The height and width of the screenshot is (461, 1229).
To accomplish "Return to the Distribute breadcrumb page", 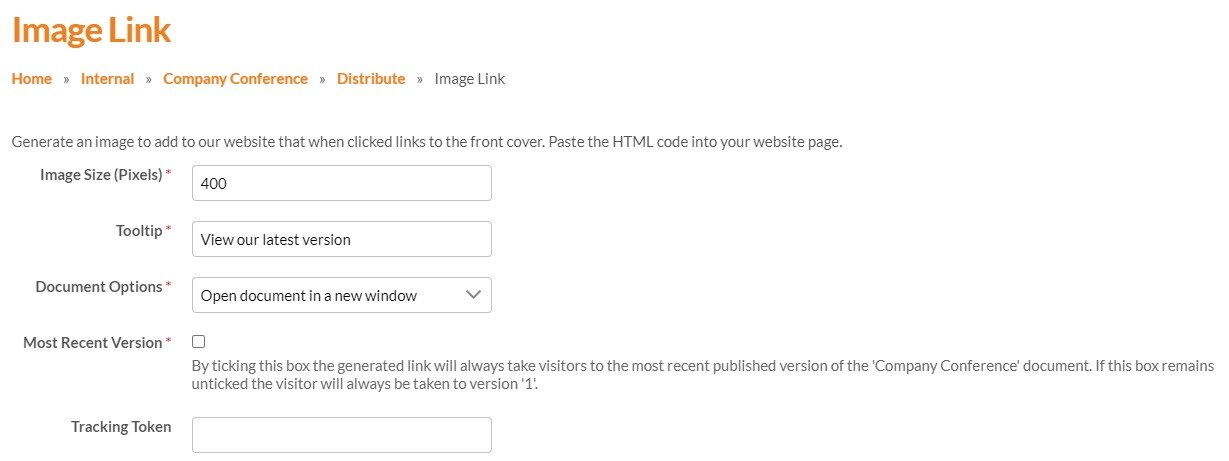I will 371,79.
